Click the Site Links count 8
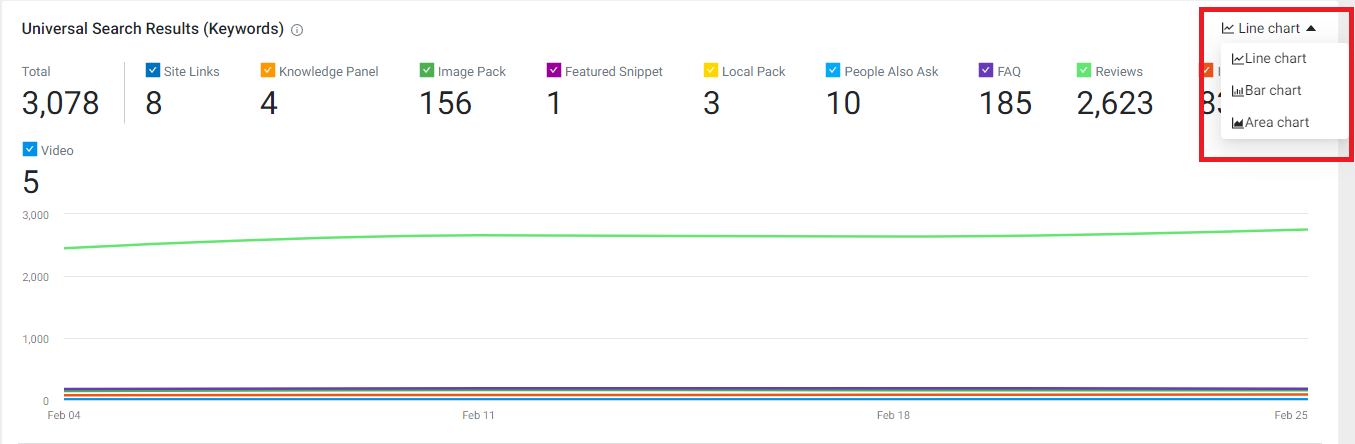The width and height of the screenshot is (1355, 444). coord(154,103)
